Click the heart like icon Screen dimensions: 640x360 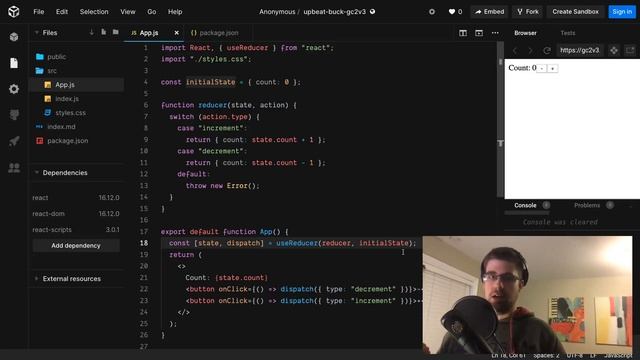(x=451, y=12)
